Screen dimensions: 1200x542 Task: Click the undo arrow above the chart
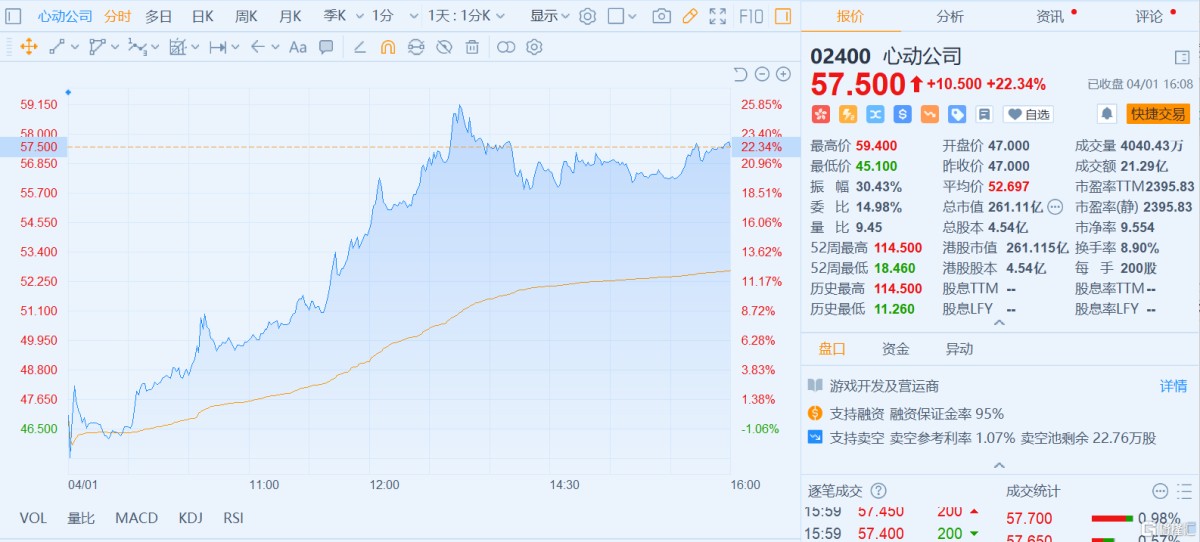(x=740, y=74)
